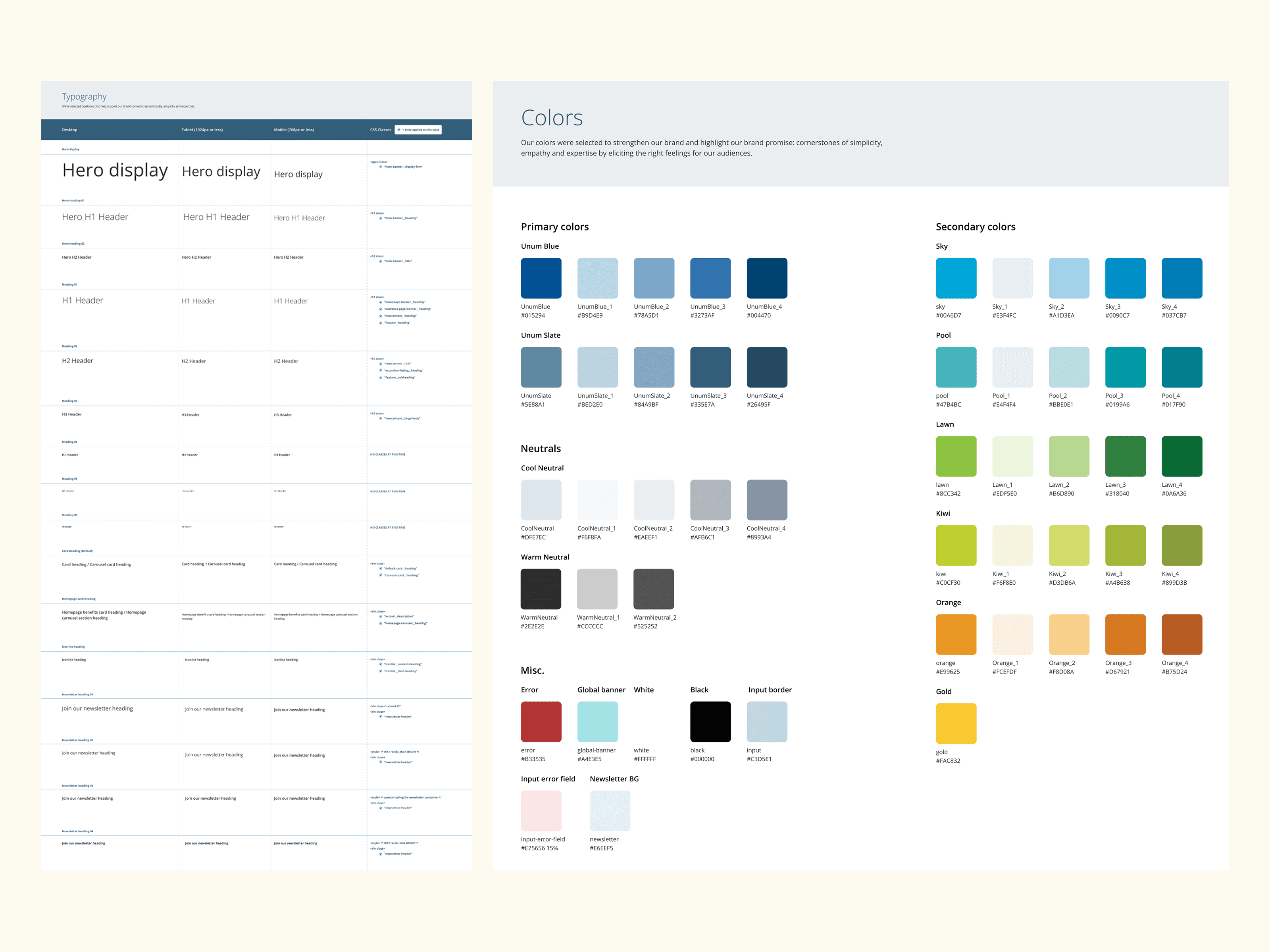The height and width of the screenshot is (952, 1270).
Task: Select the input-error-field pink swatch
Action: click(x=541, y=811)
